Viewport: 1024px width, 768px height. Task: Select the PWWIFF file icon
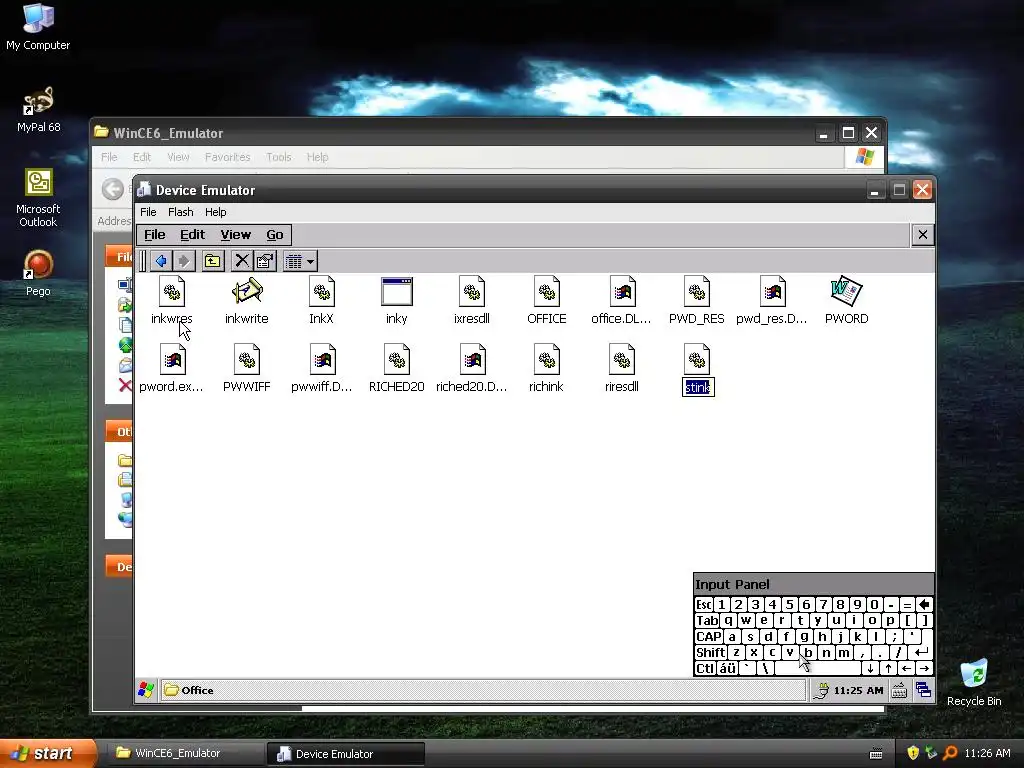coord(247,360)
